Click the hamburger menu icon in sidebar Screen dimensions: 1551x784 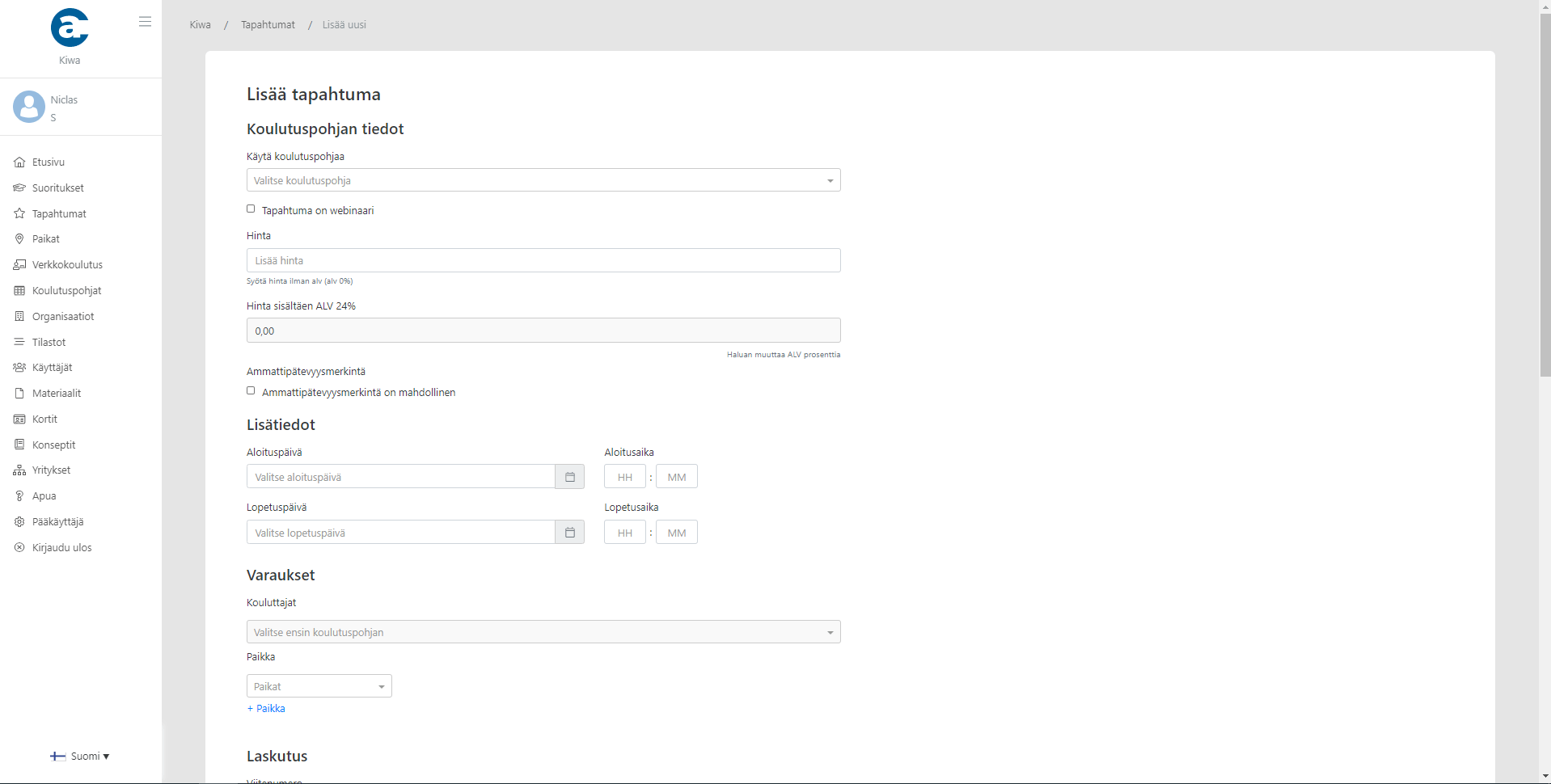(145, 22)
